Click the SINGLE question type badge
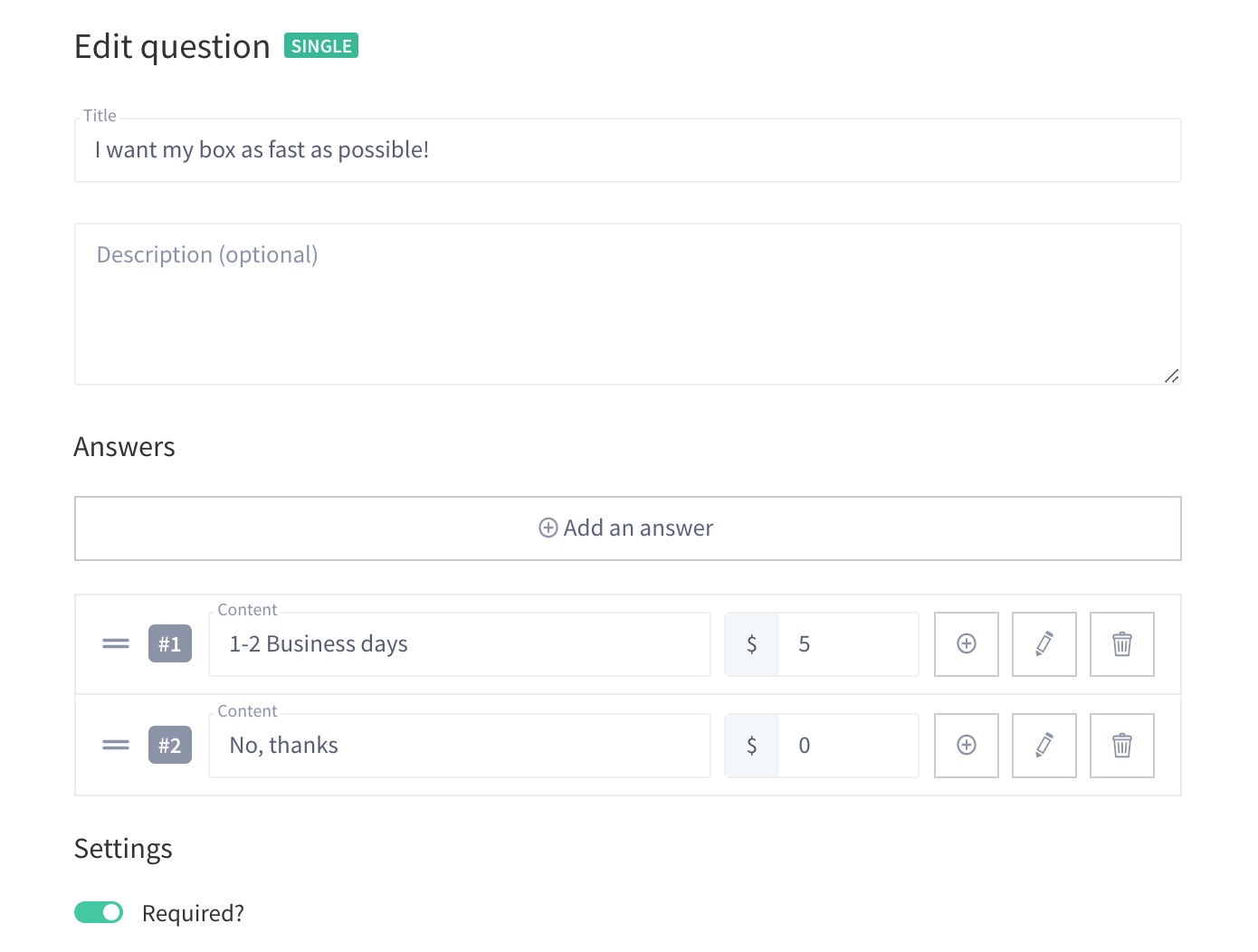 [x=321, y=45]
